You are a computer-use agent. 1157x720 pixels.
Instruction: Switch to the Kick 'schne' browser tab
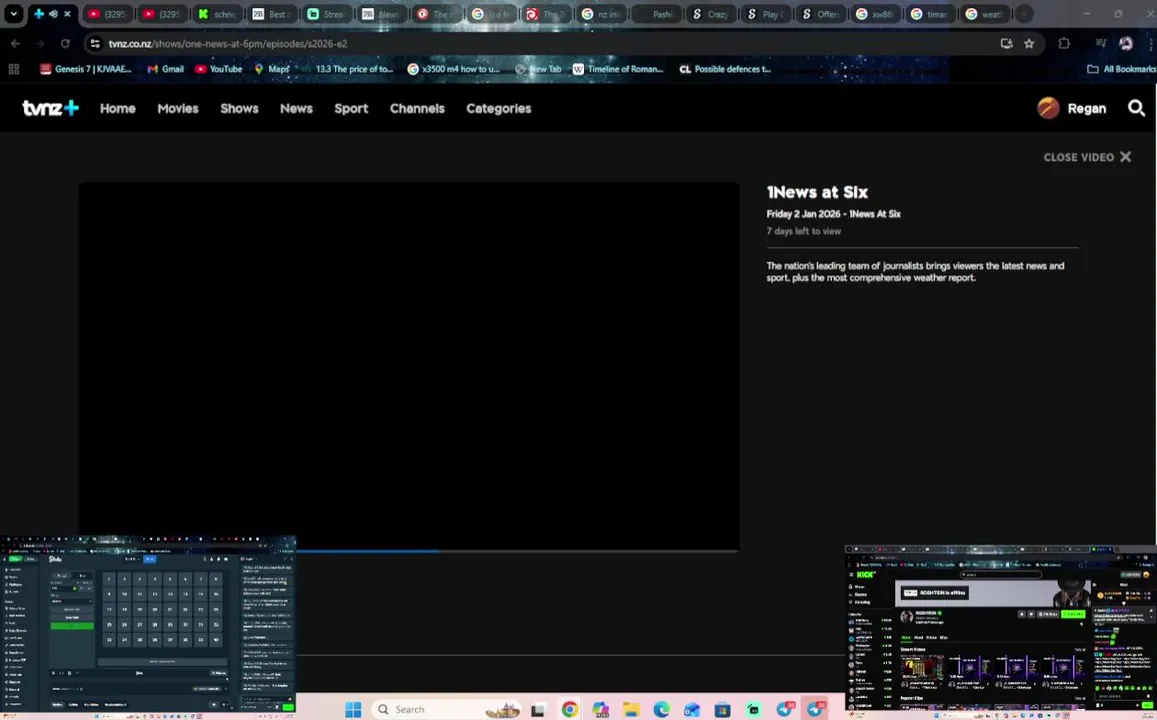pos(218,14)
